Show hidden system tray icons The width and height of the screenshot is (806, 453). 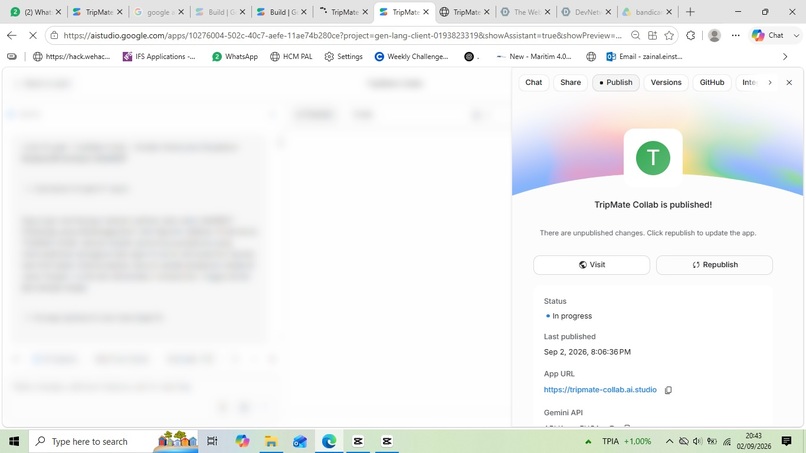pos(669,441)
